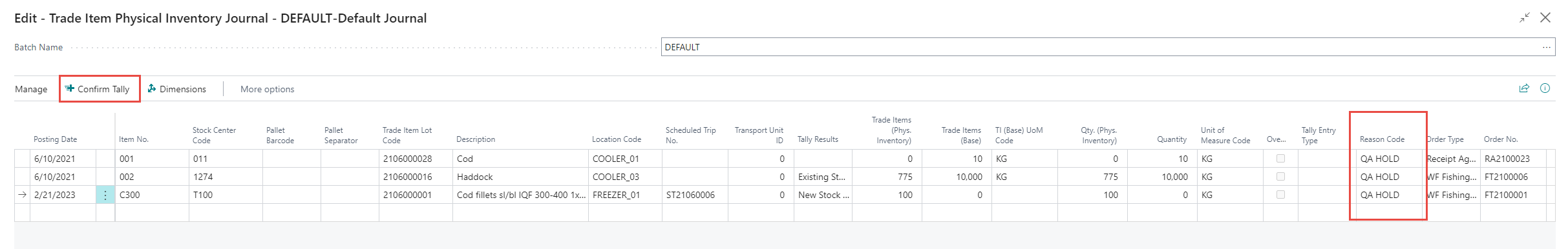This screenshot has width=1568, height=249.
Task: Click the Confirm Tally action
Action: pos(98,89)
